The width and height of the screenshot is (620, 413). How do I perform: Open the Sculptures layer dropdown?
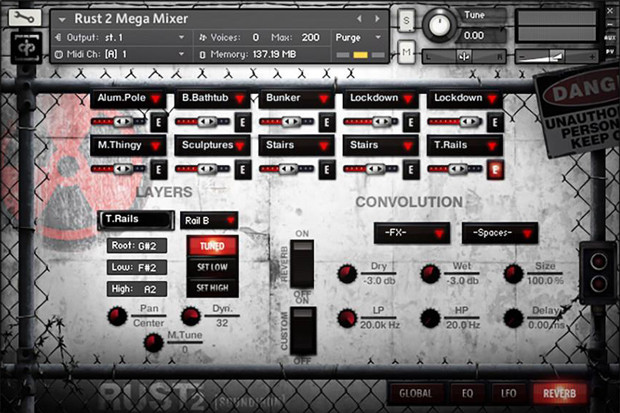(x=212, y=146)
